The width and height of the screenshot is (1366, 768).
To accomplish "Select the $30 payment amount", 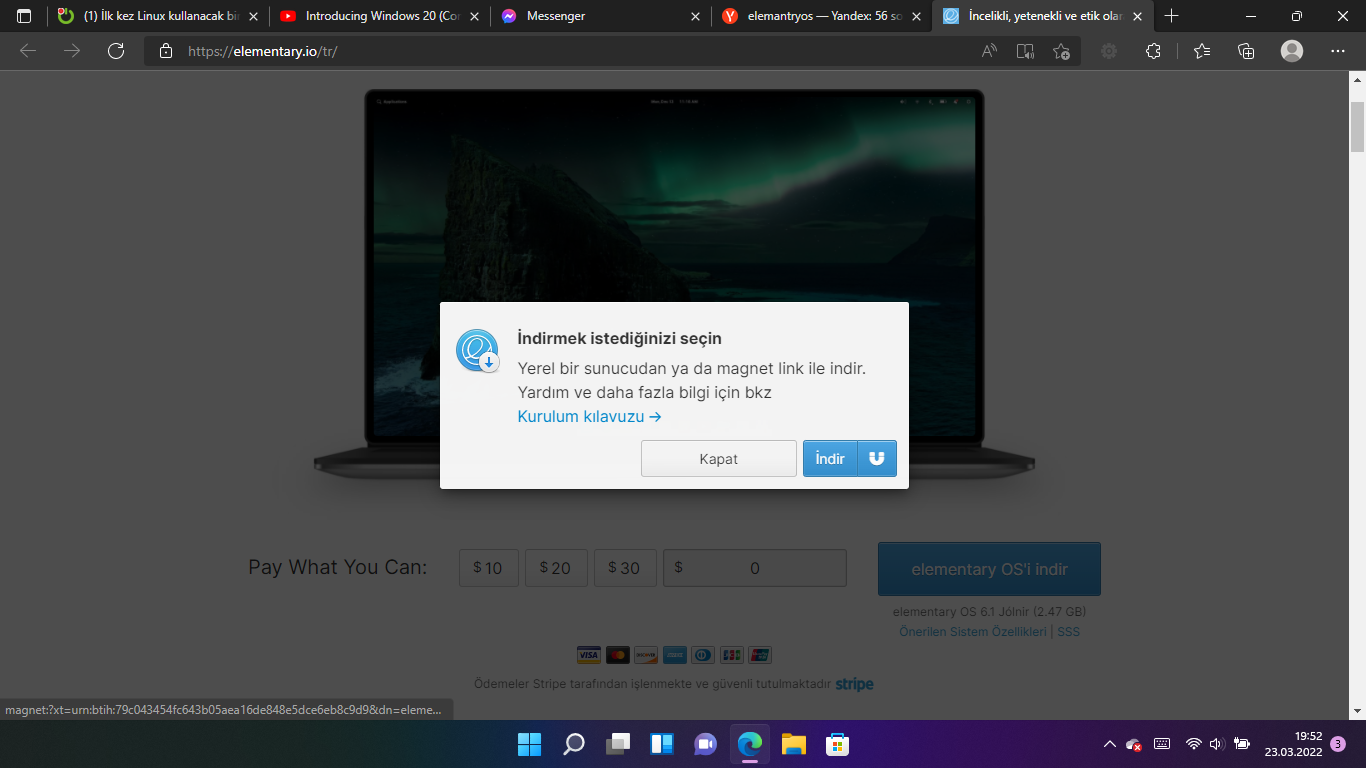I will [x=625, y=568].
